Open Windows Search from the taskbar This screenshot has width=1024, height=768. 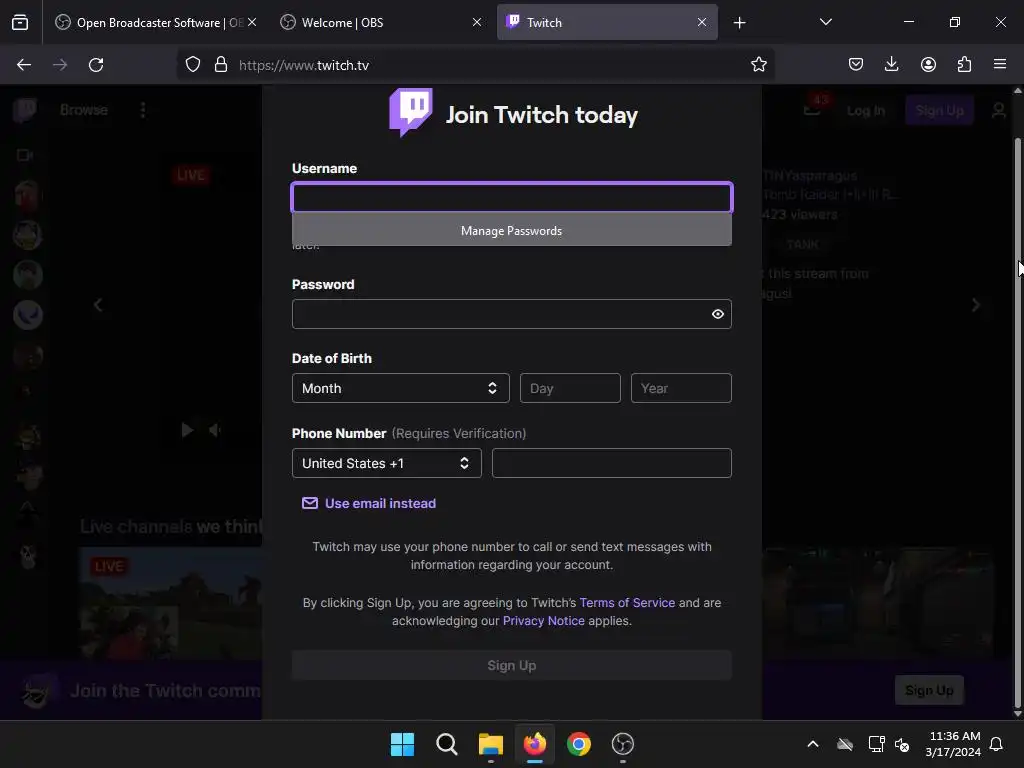447,744
